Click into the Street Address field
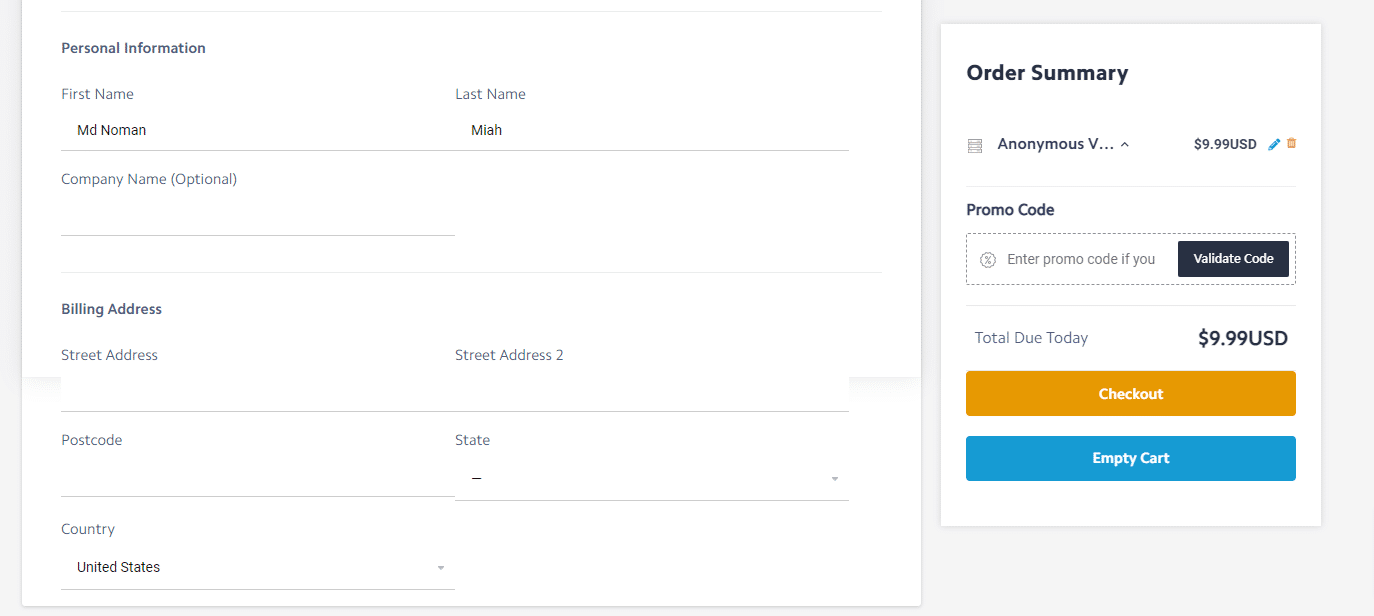The image size is (1374, 616). coord(258,391)
